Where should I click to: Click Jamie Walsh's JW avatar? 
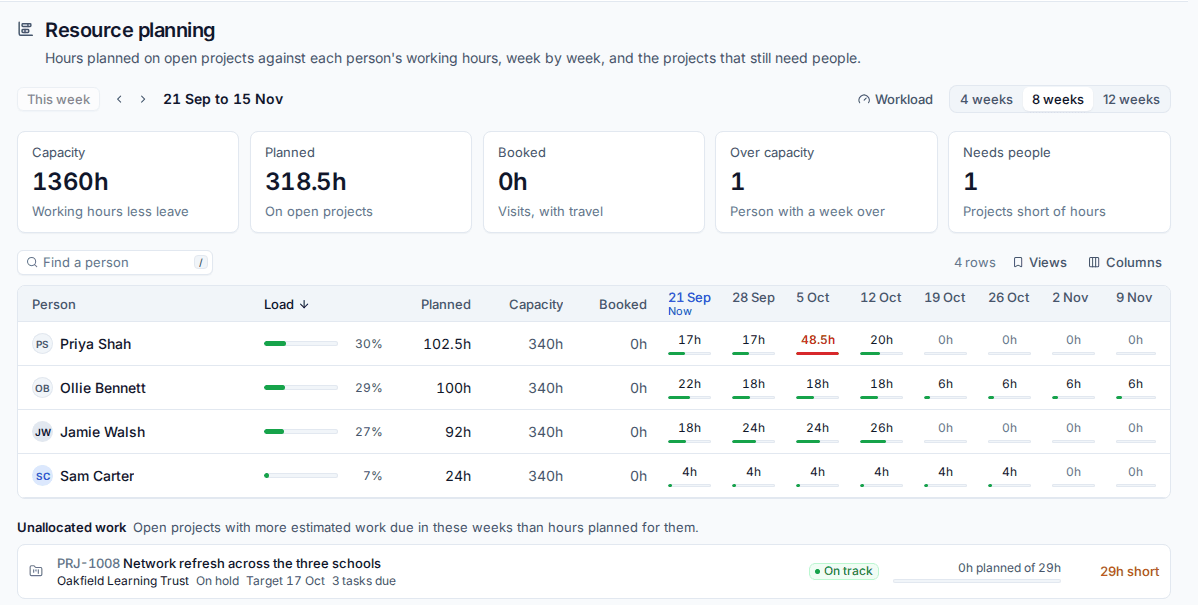pyautogui.click(x=42, y=432)
